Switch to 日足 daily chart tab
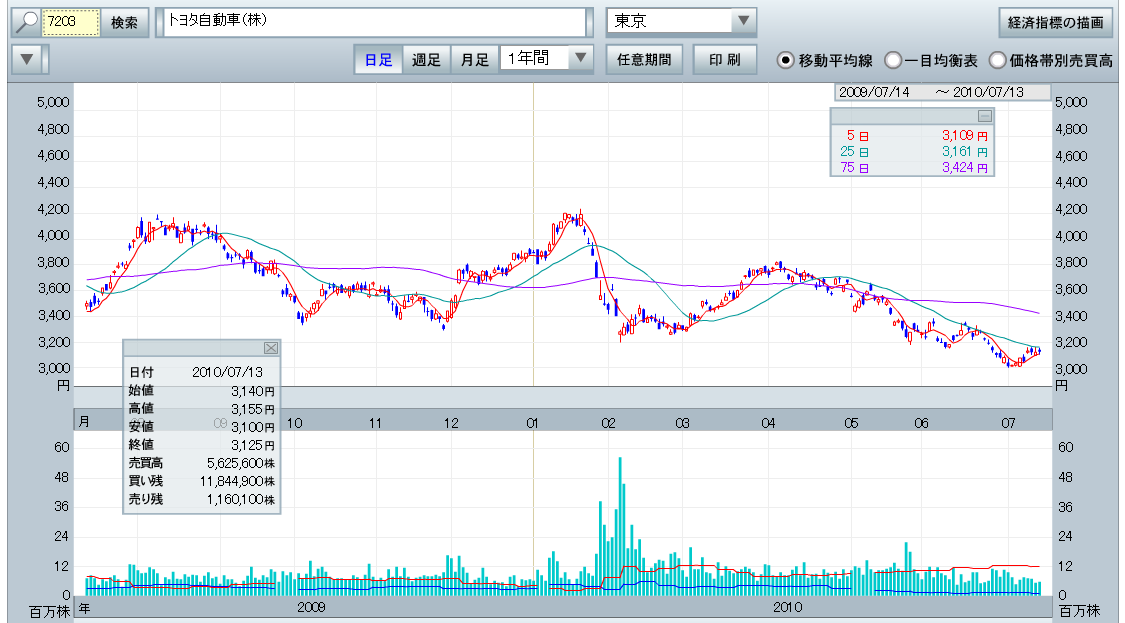Viewport: 1125px width, 623px height. pyautogui.click(x=378, y=60)
